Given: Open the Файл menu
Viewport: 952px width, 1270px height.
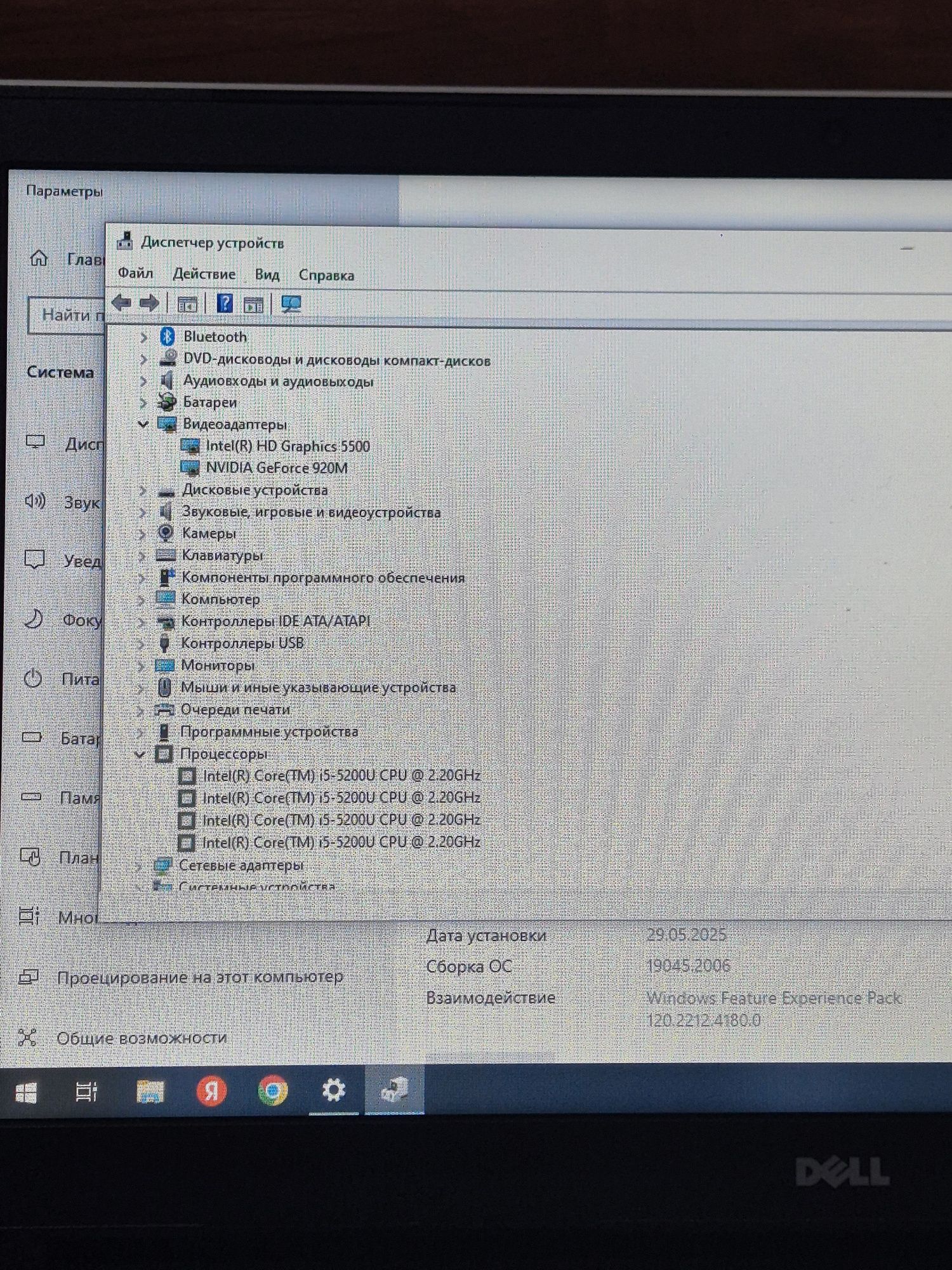Looking at the screenshot, I should 136,273.
